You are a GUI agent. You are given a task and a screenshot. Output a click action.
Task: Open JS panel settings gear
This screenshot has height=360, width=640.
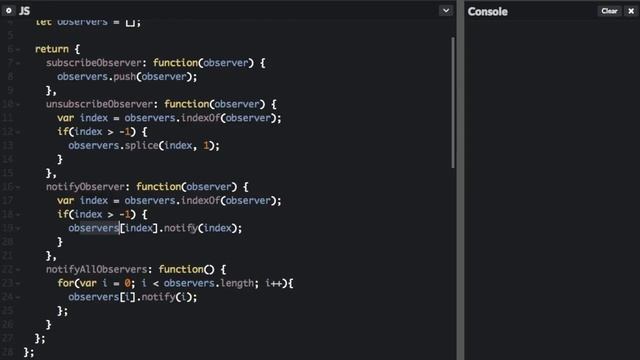(x=9, y=11)
